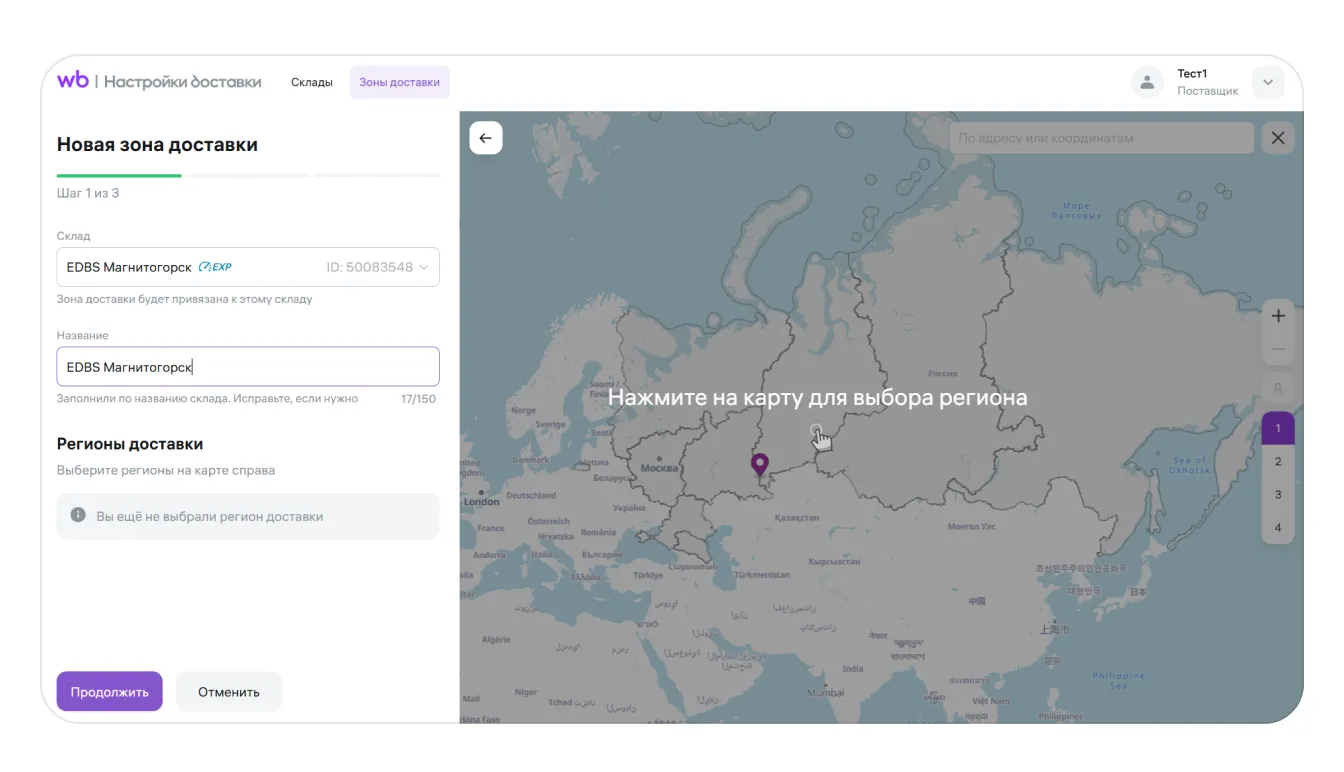Close the map search with the X
1344x772 pixels.
tap(1277, 138)
